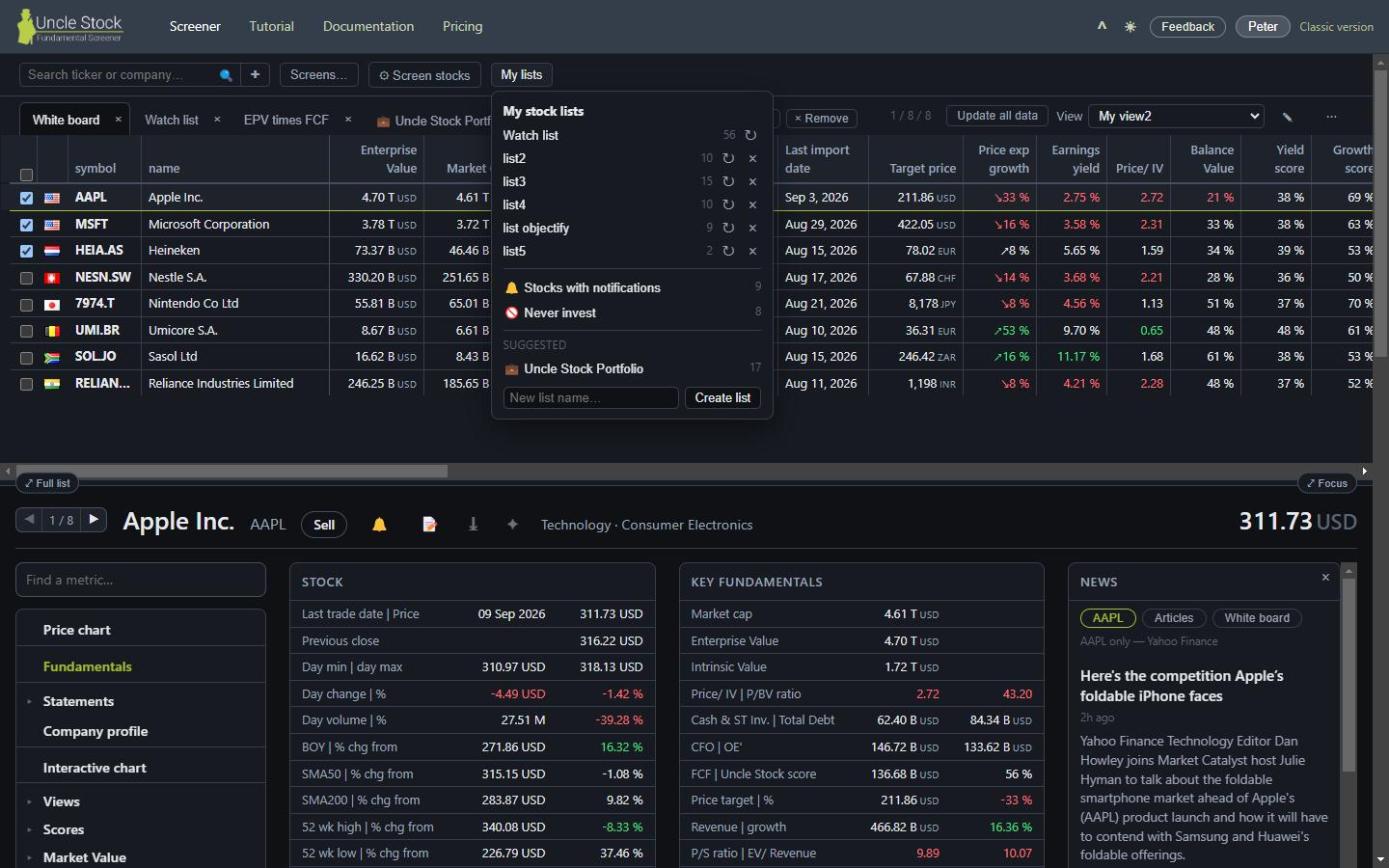Image resolution: width=1389 pixels, height=868 pixels.
Task: Go to the next stock arrow
Action: tap(94, 519)
